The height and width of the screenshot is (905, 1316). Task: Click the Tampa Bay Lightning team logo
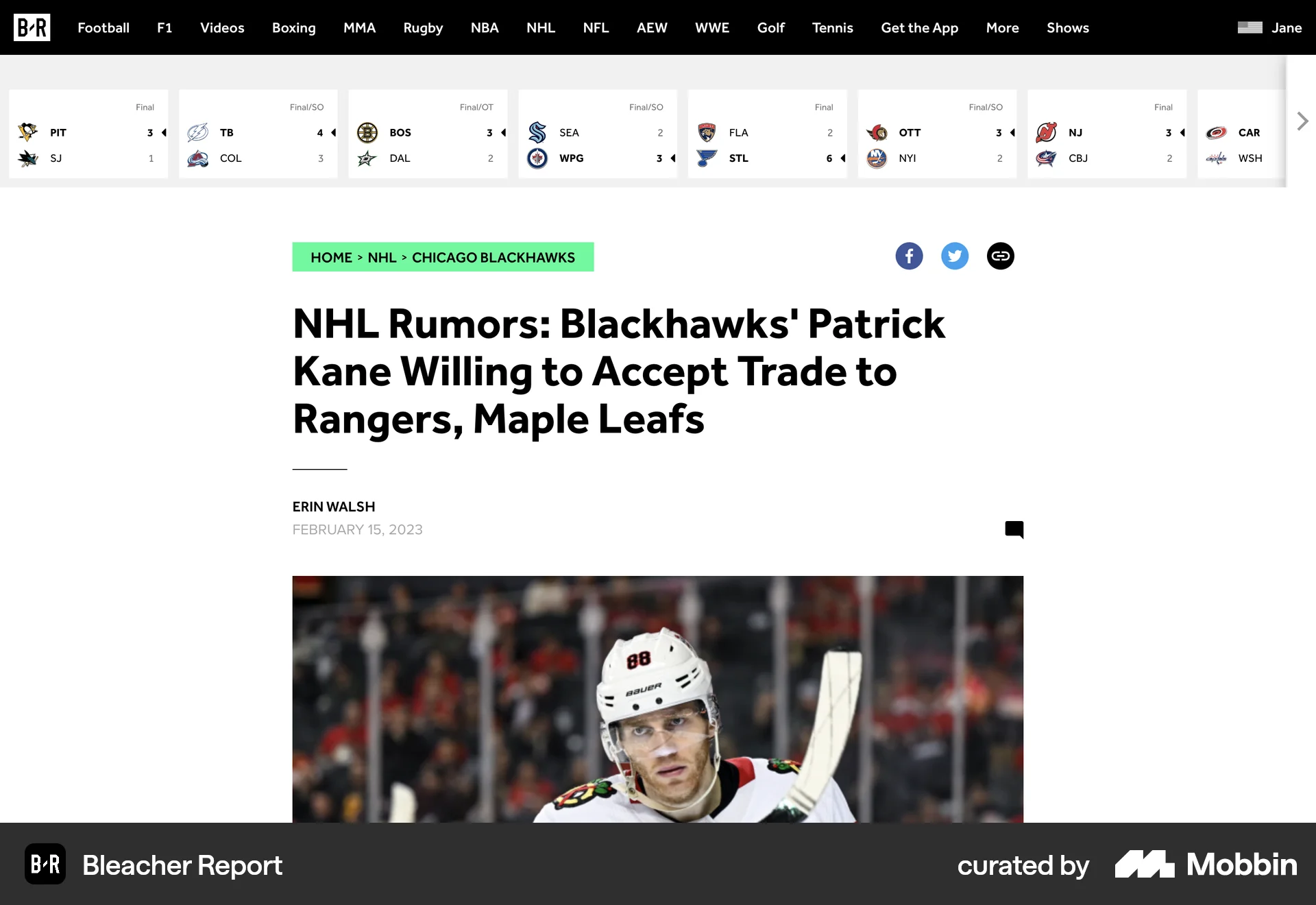[199, 132]
